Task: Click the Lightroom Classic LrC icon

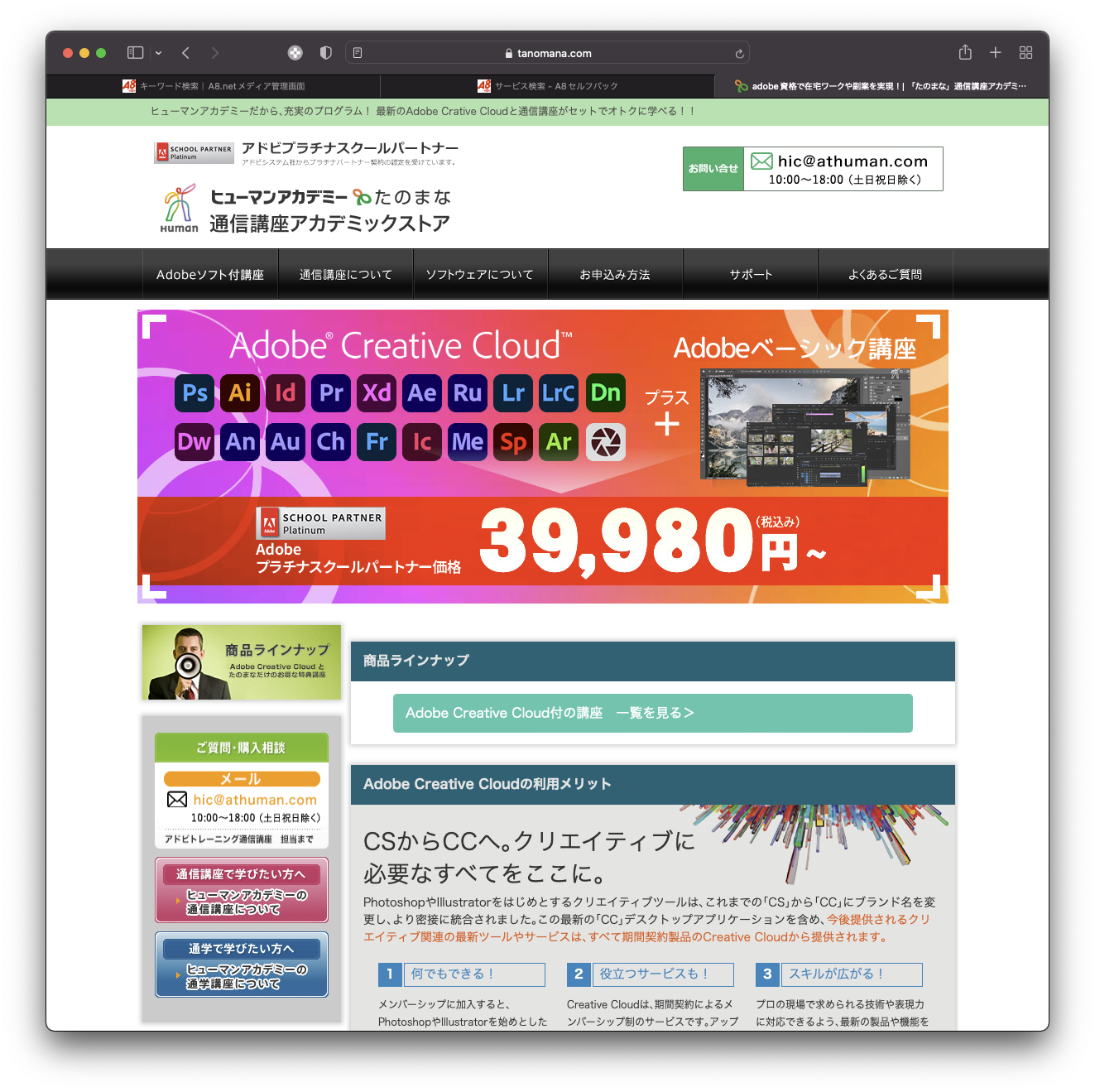Action: [x=559, y=392]
